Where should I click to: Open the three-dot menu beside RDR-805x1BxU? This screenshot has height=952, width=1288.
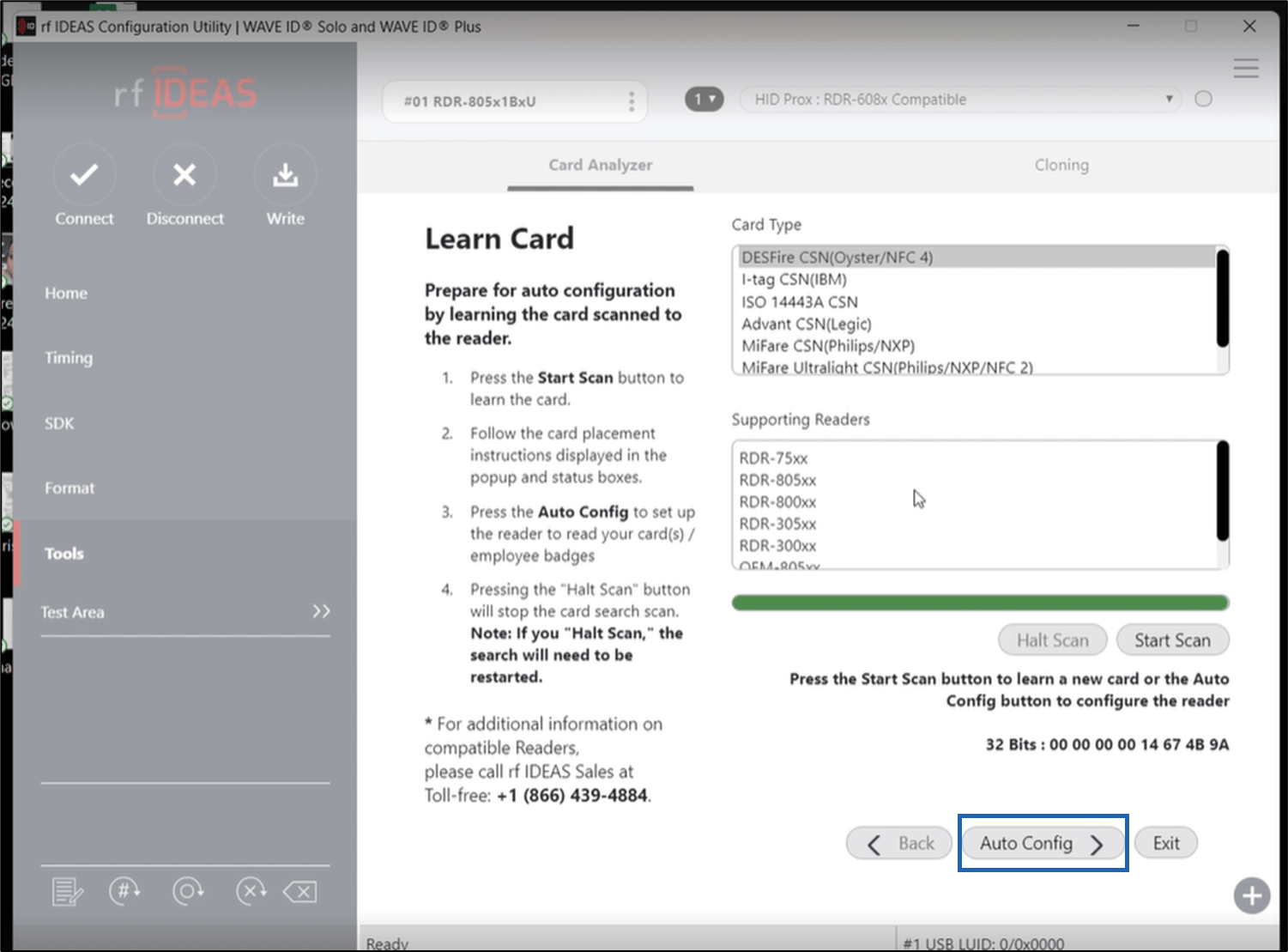point(632,101)
